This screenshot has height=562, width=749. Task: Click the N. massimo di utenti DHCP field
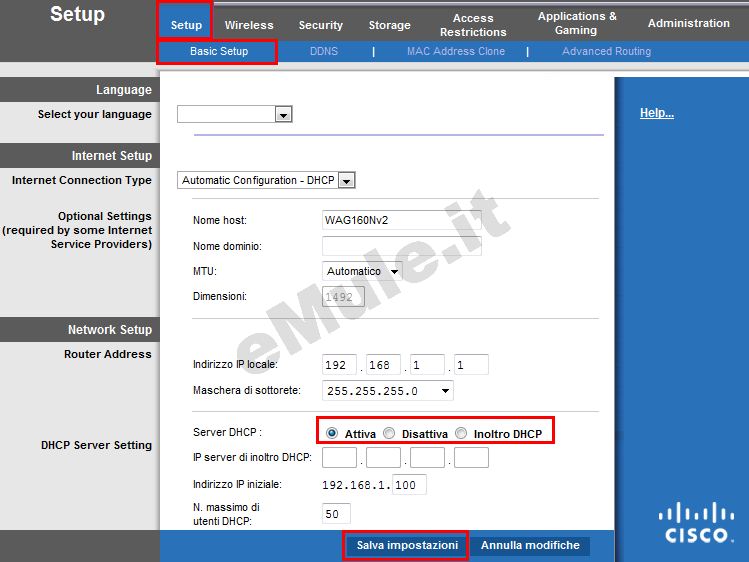(x=336, y=514)
